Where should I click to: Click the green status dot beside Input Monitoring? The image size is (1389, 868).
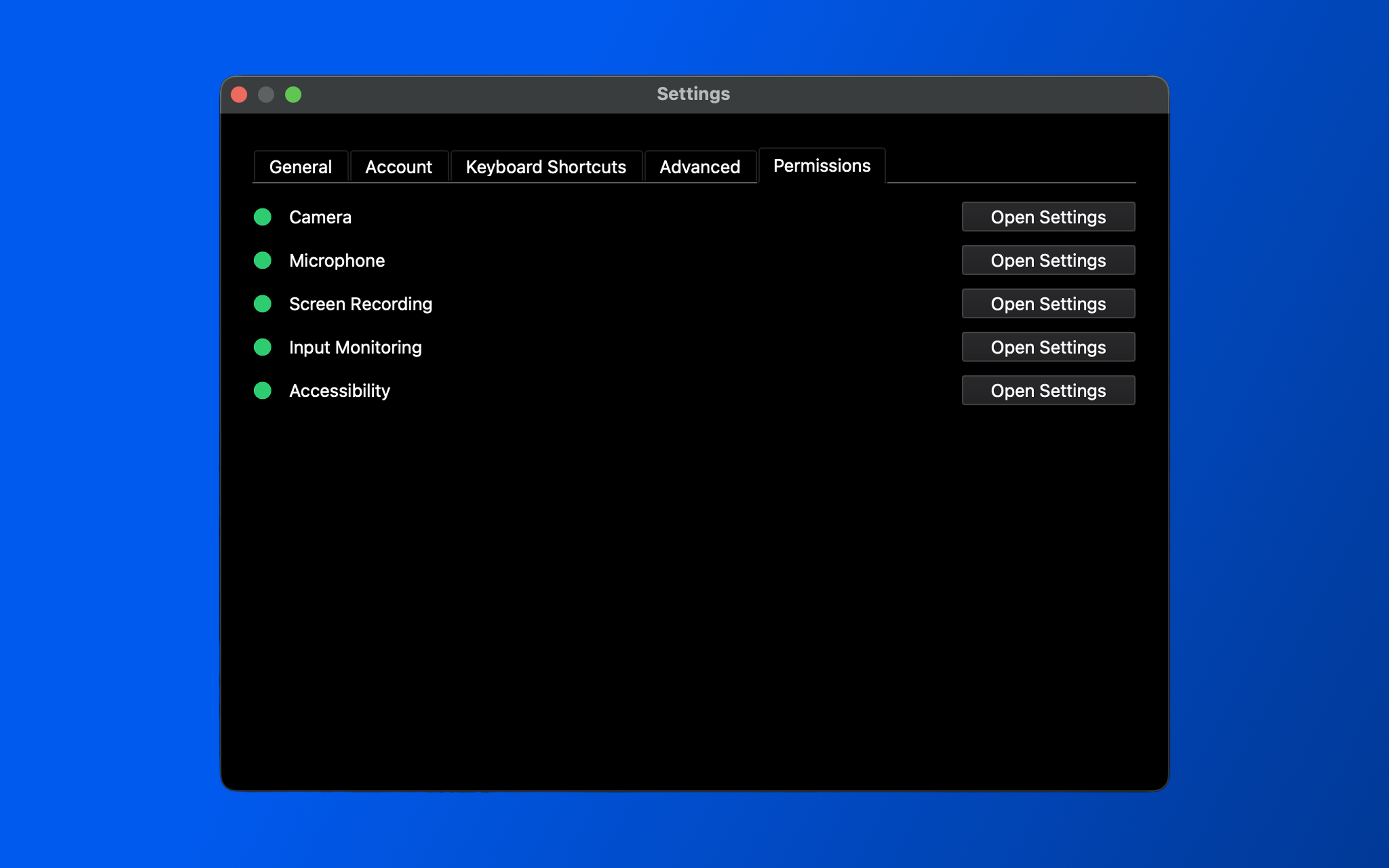click(263, 347)
